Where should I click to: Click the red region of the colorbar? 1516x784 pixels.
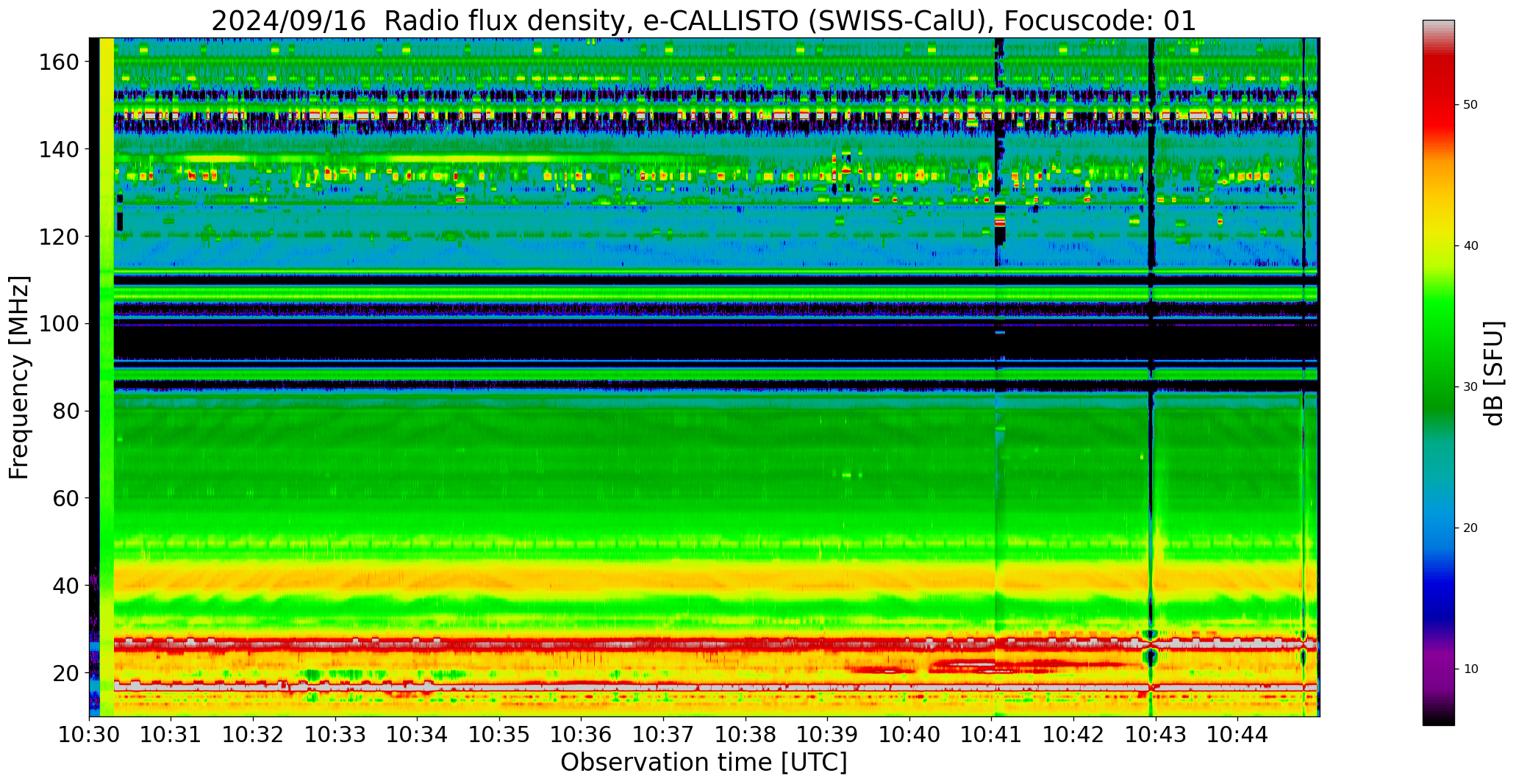(x=1438, y=96)
